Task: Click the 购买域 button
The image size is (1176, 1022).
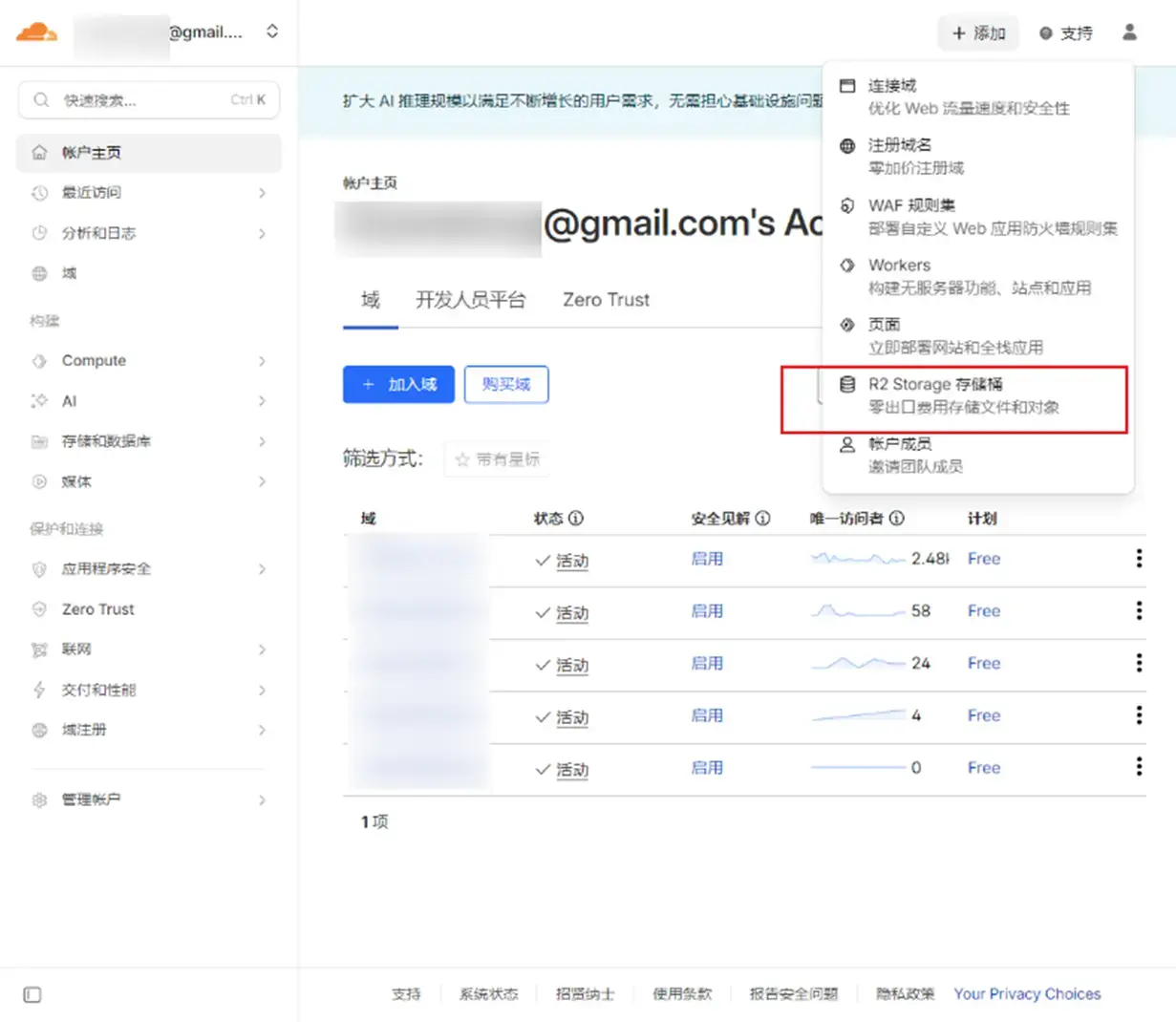Action: [505, 384]
